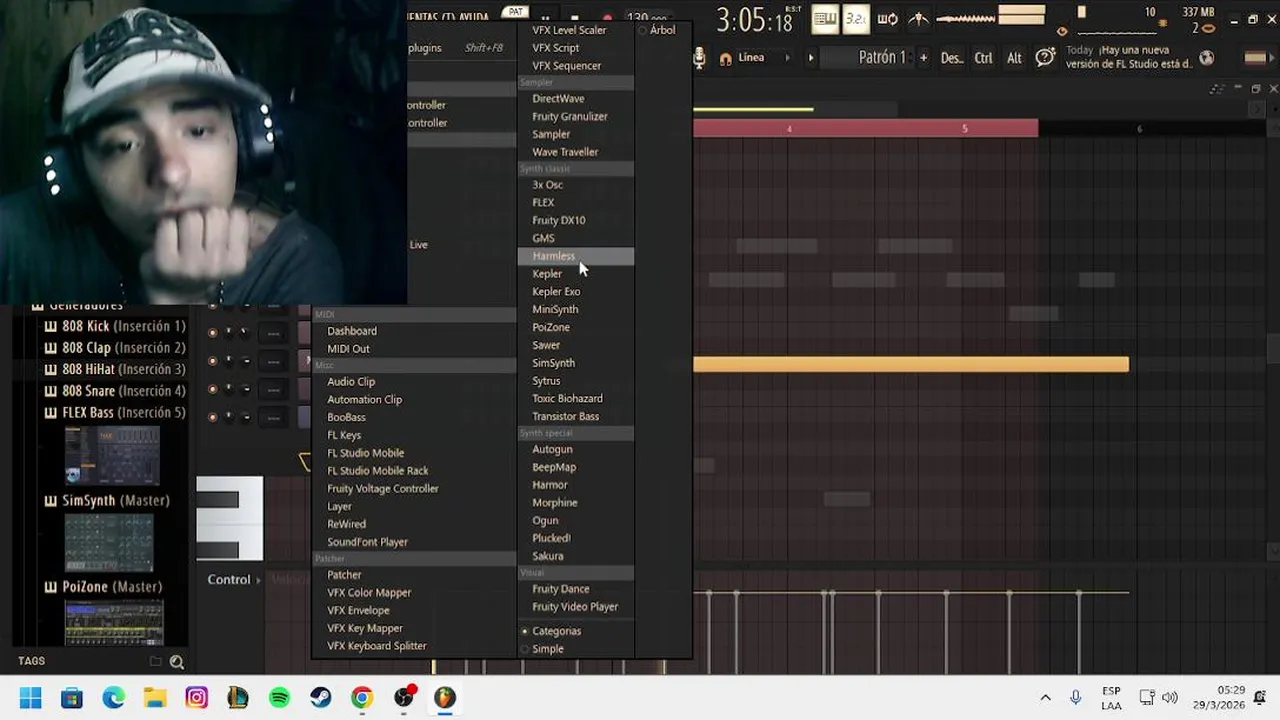The height and width of the screenshot is (720, 1280).
Task: Open Steam from the taskbar
Action: pos(320,698)
